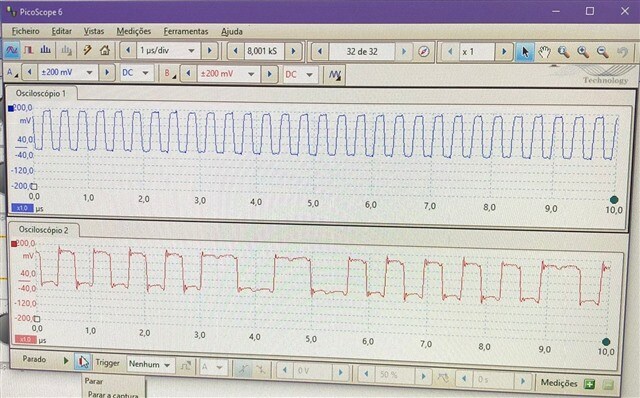Click the auto setup lightning icon
The image size is (640, 398).
[87, 51]
